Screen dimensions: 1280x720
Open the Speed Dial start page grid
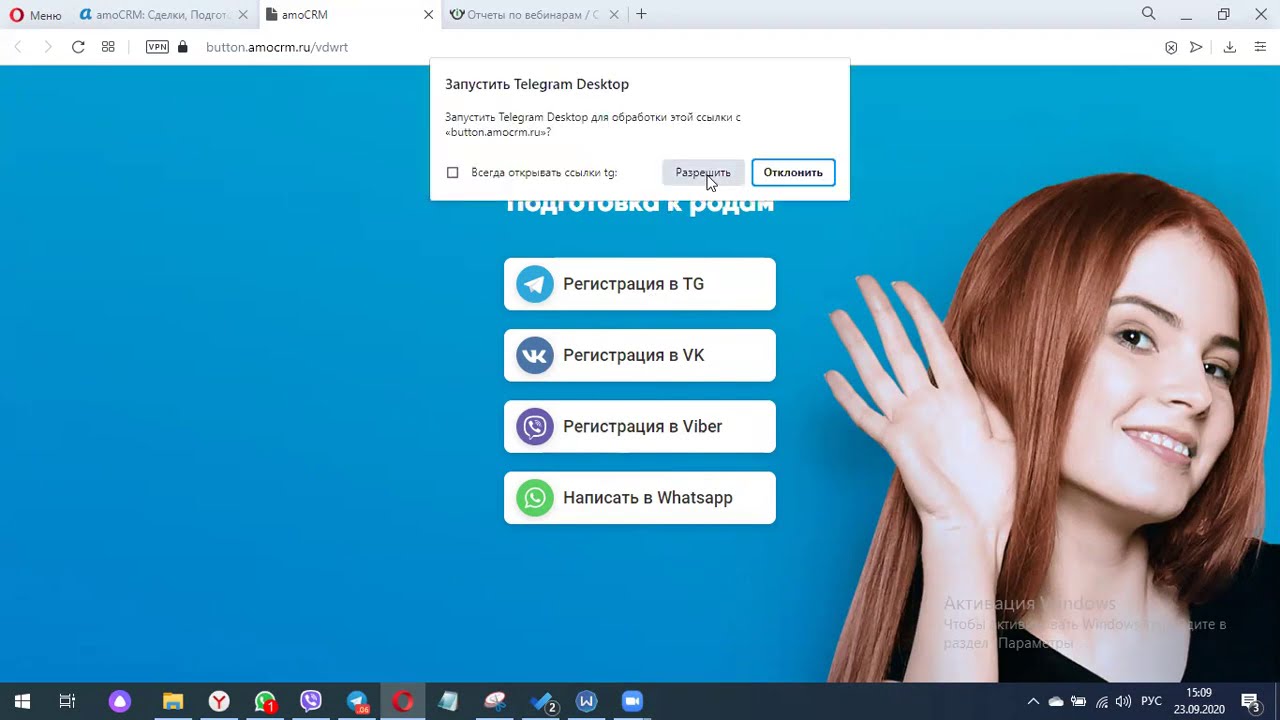[108, 47]
